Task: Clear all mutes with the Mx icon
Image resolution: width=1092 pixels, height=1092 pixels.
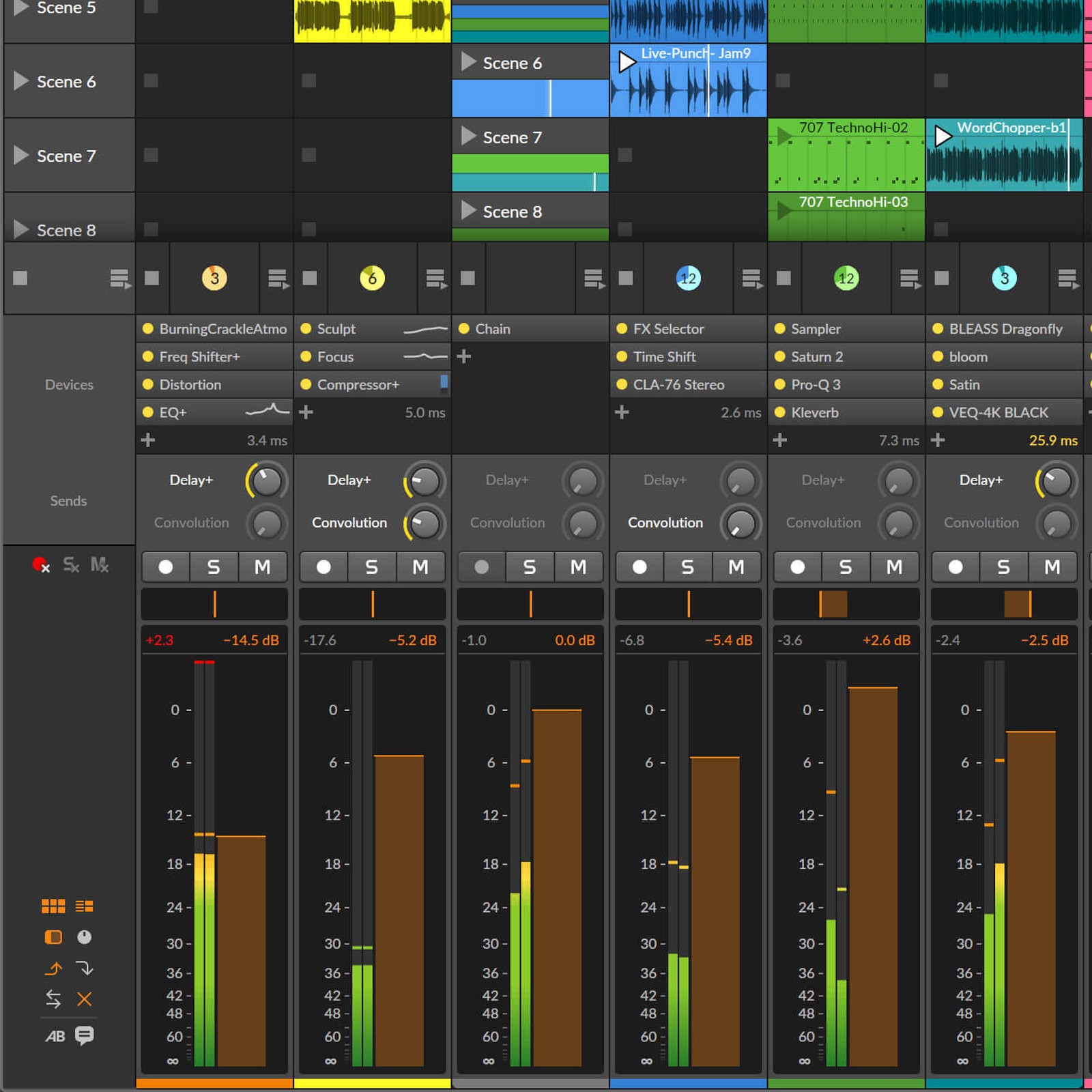Action: 100,565
